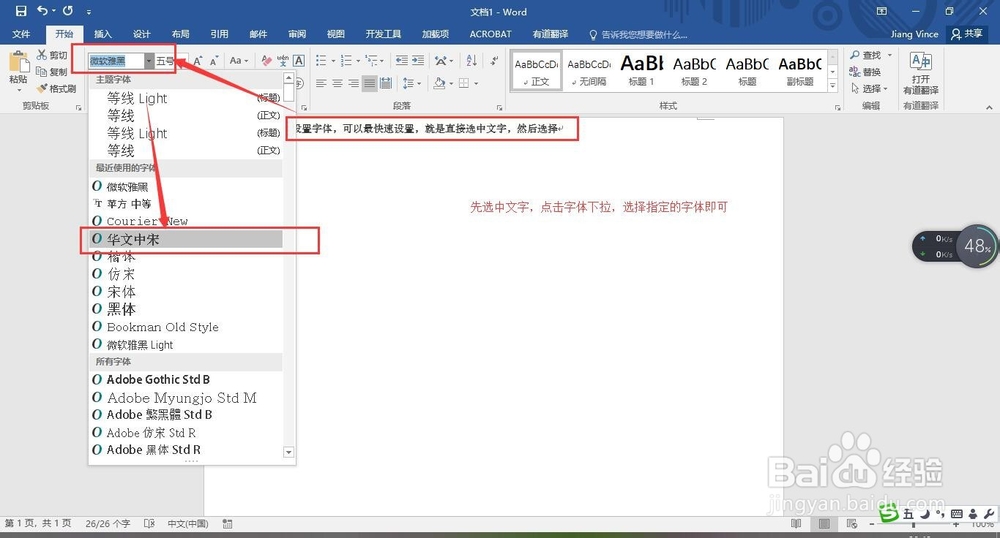Collapse the ribbon with the chevron
This screenshot has width=1000, height=538.
[x=989, y=107]
